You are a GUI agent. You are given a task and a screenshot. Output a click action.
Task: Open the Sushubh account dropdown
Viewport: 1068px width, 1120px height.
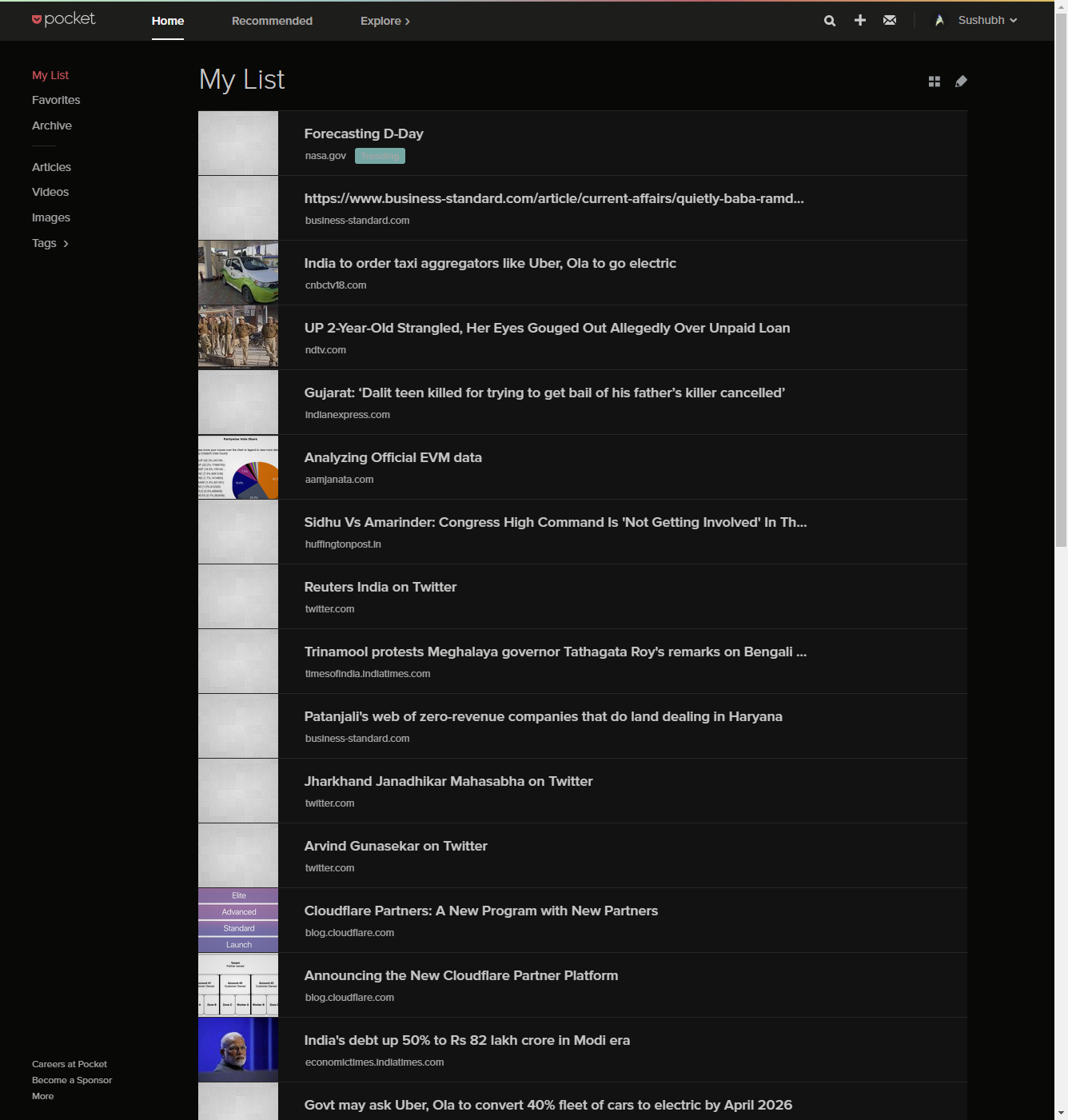tap(988, 20)
